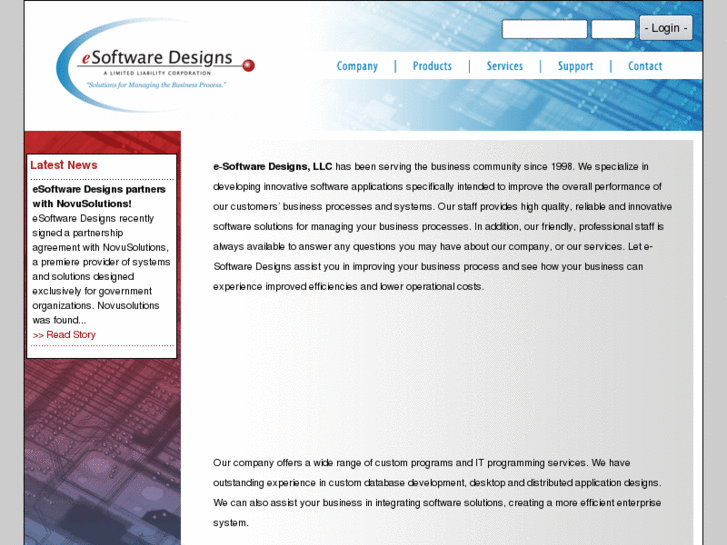This screenshot has height=545, width=727.
Task: Focus the username input field
Action: click(544, 29)
